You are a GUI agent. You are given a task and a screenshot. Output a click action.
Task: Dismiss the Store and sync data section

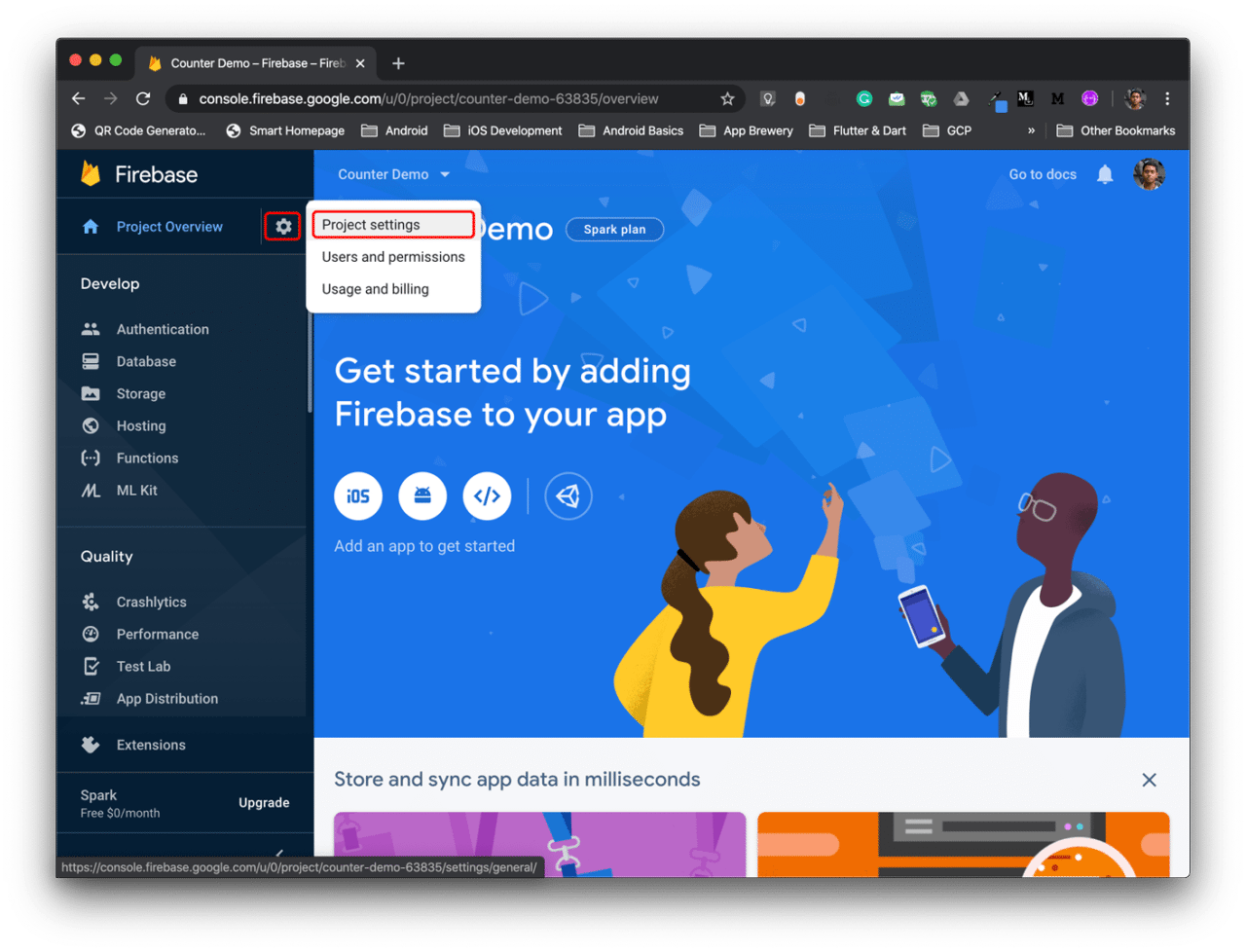coord(1150,780)
